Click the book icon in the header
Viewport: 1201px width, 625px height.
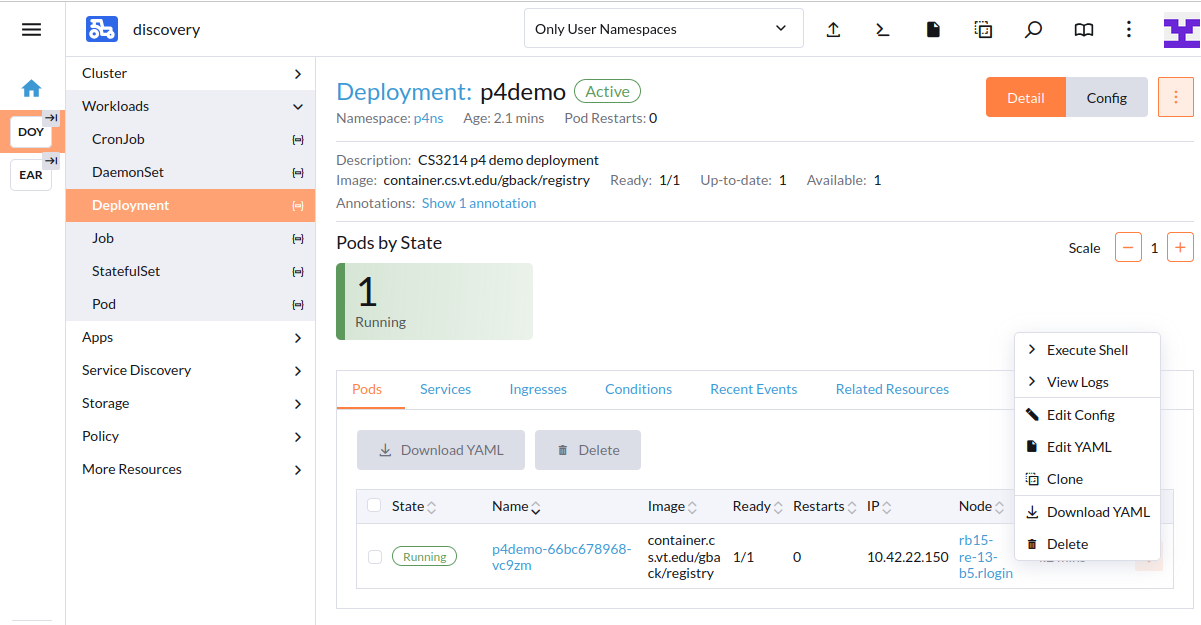point(1083,30)
